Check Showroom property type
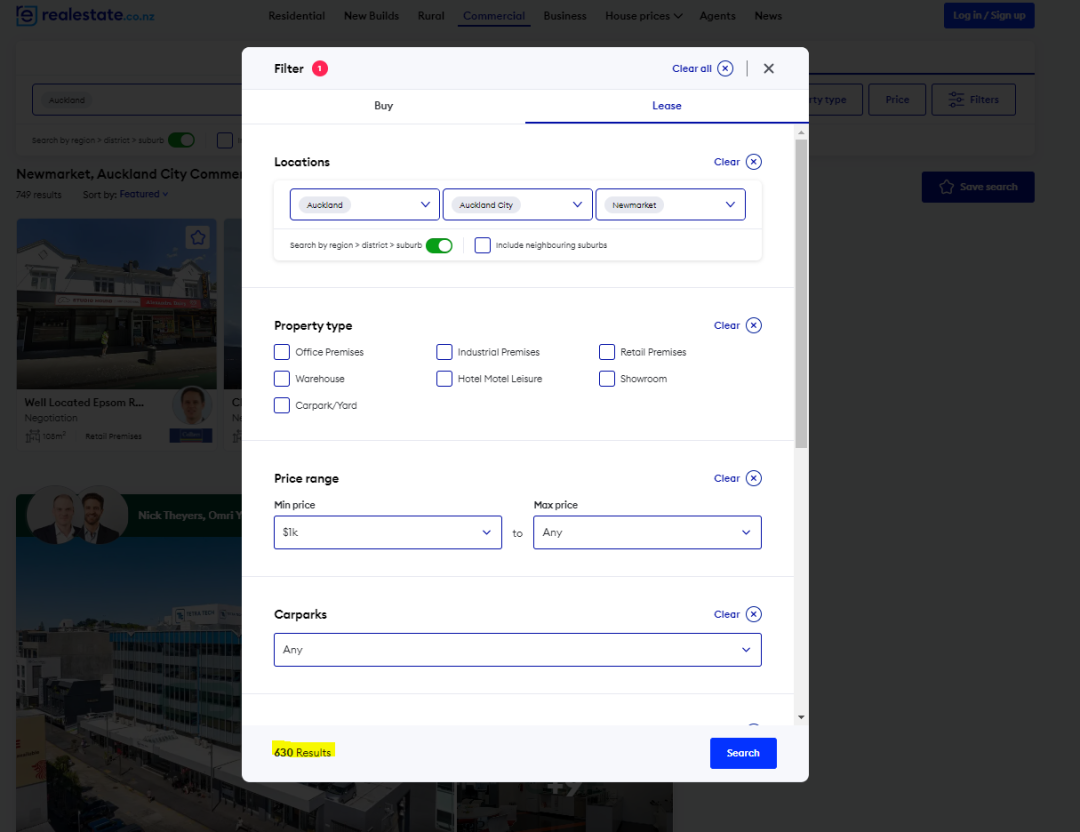 [607, 379]
